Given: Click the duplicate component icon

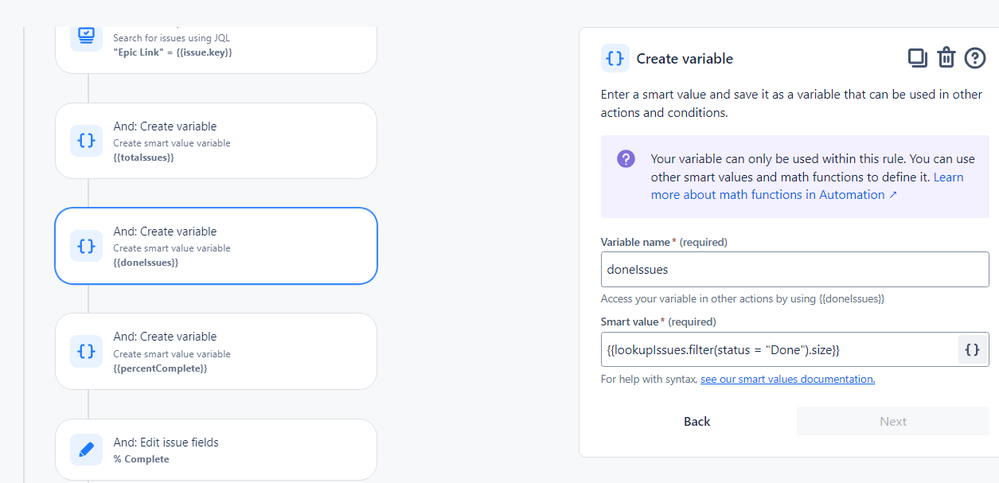Looking at the screenshot, I should (917, 58).
